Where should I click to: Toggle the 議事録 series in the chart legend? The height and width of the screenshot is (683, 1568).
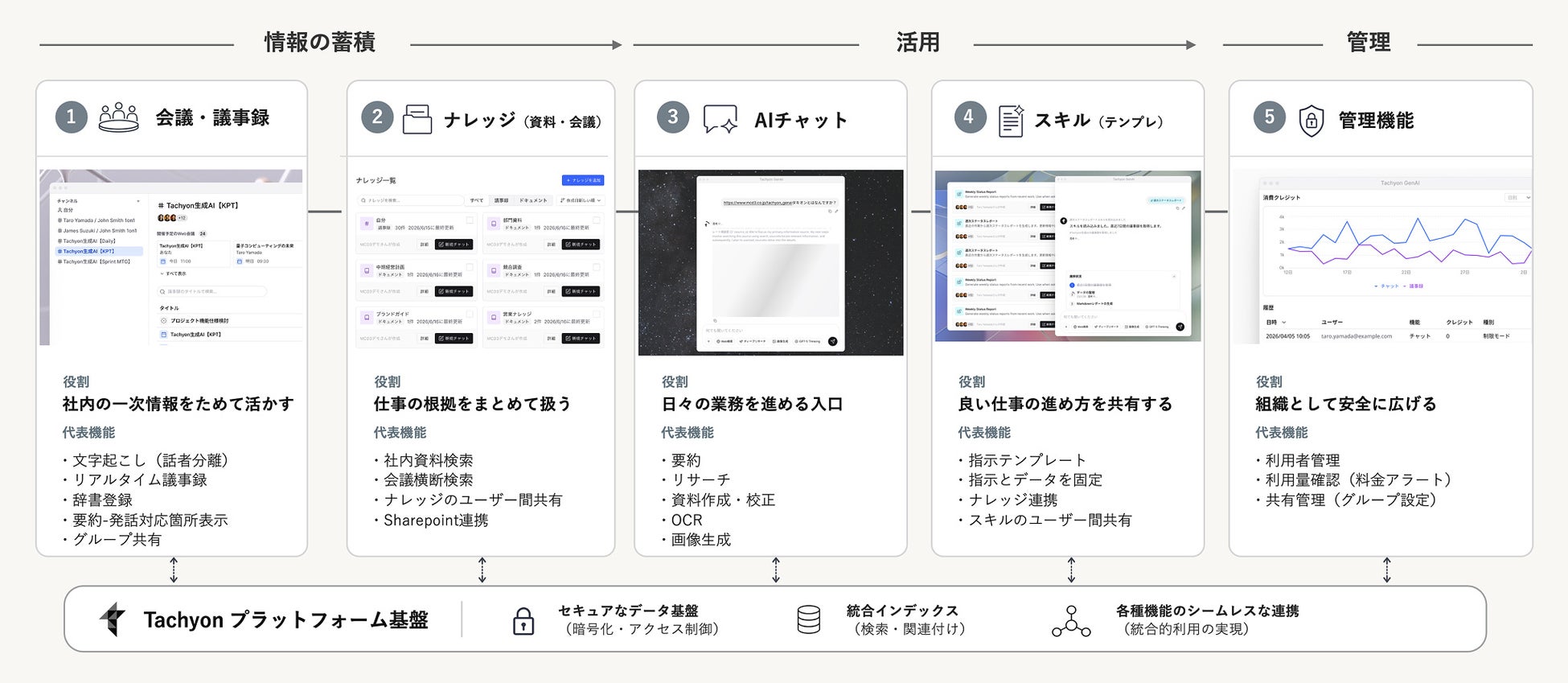click(1414, 286)
